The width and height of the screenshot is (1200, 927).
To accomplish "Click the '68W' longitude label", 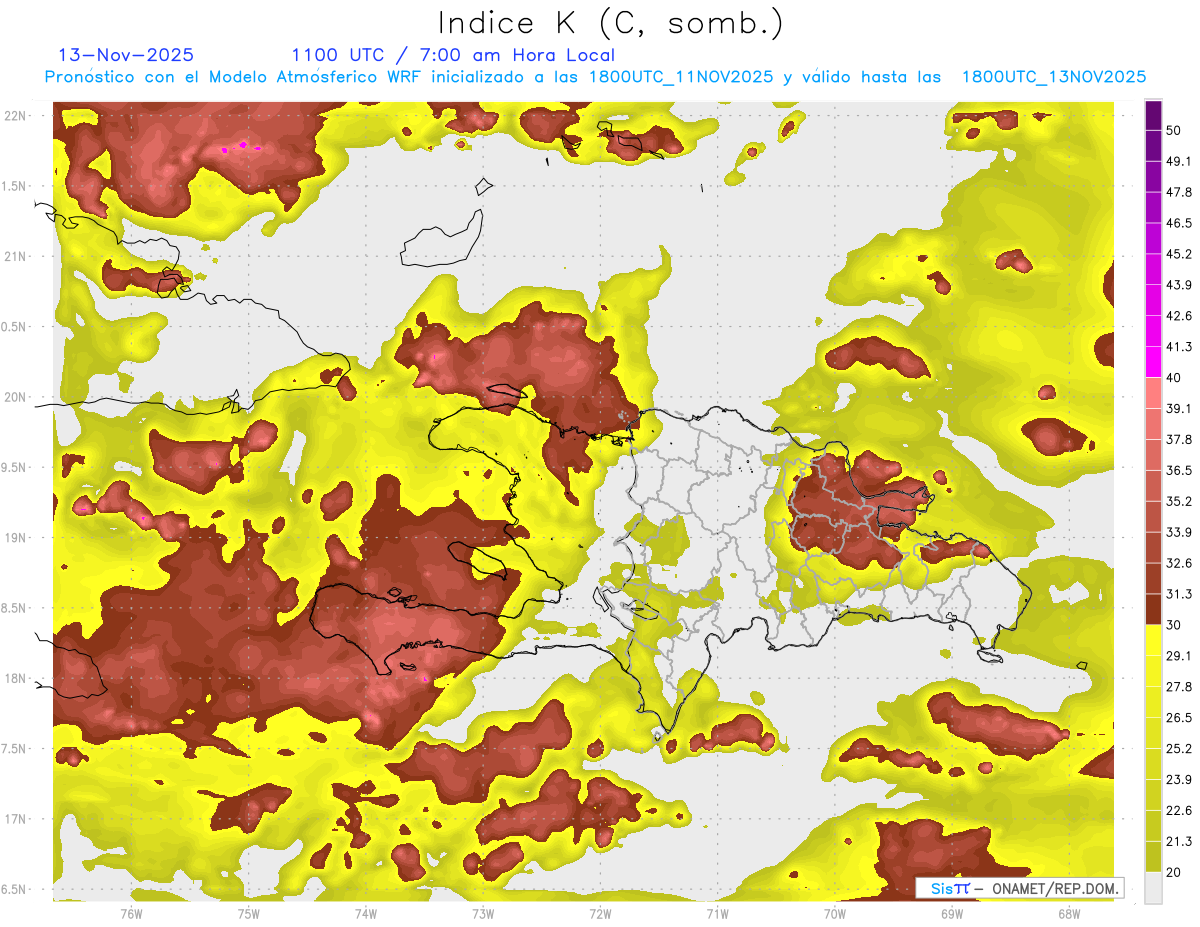I will pos(1068,913).
